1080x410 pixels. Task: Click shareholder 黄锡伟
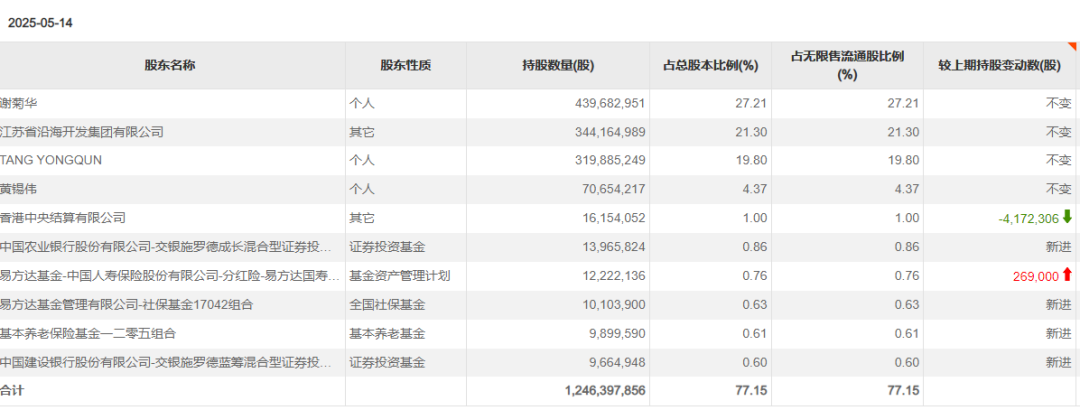pos(19,189)
